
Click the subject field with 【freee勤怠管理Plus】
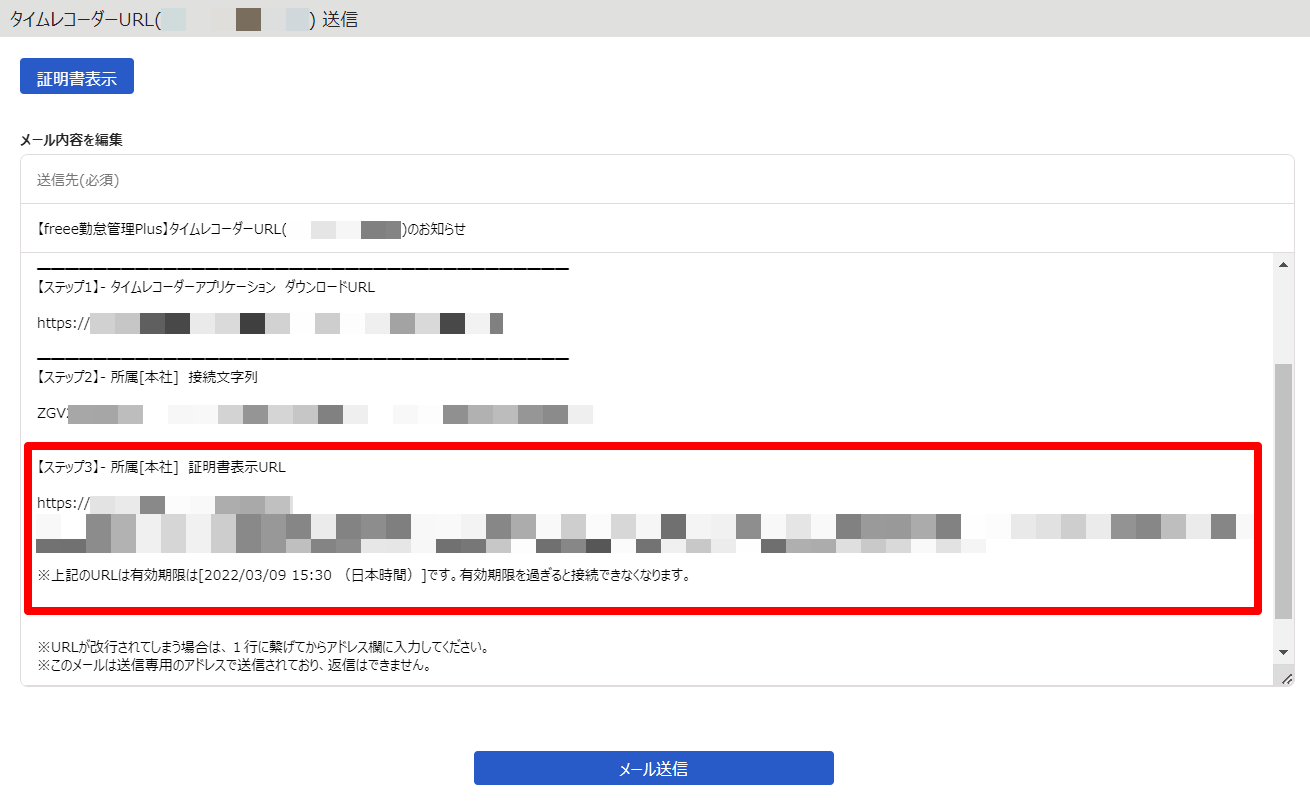click(x=657, y=229)
